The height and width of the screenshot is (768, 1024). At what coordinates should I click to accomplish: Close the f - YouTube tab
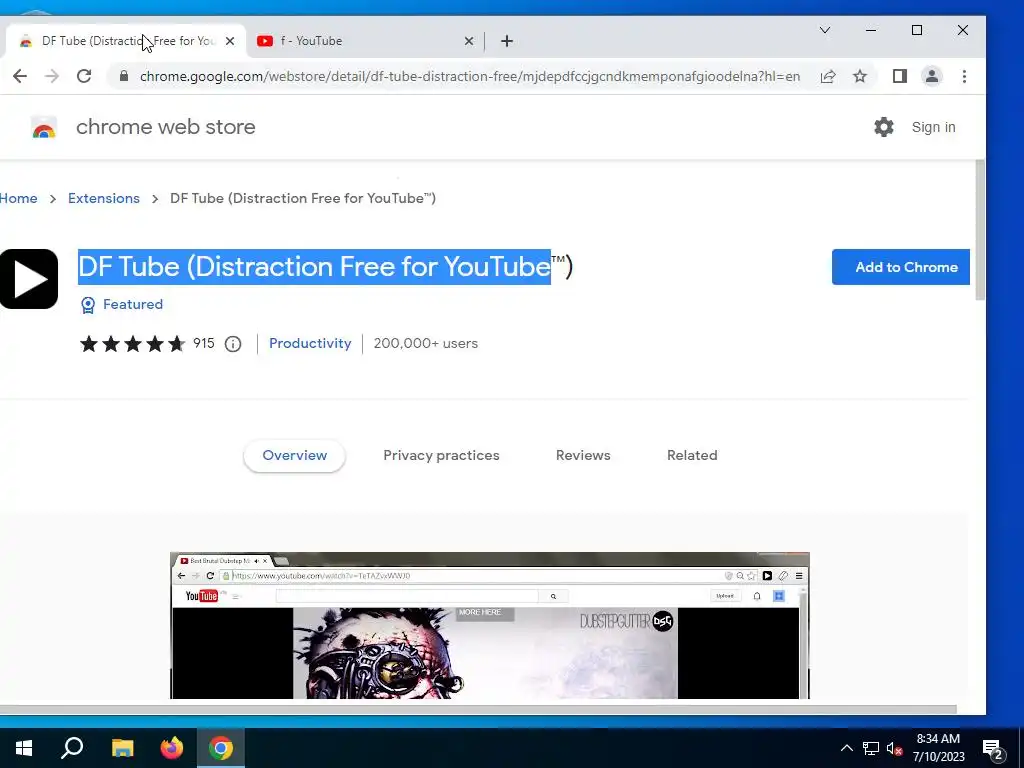click(468, 41)
